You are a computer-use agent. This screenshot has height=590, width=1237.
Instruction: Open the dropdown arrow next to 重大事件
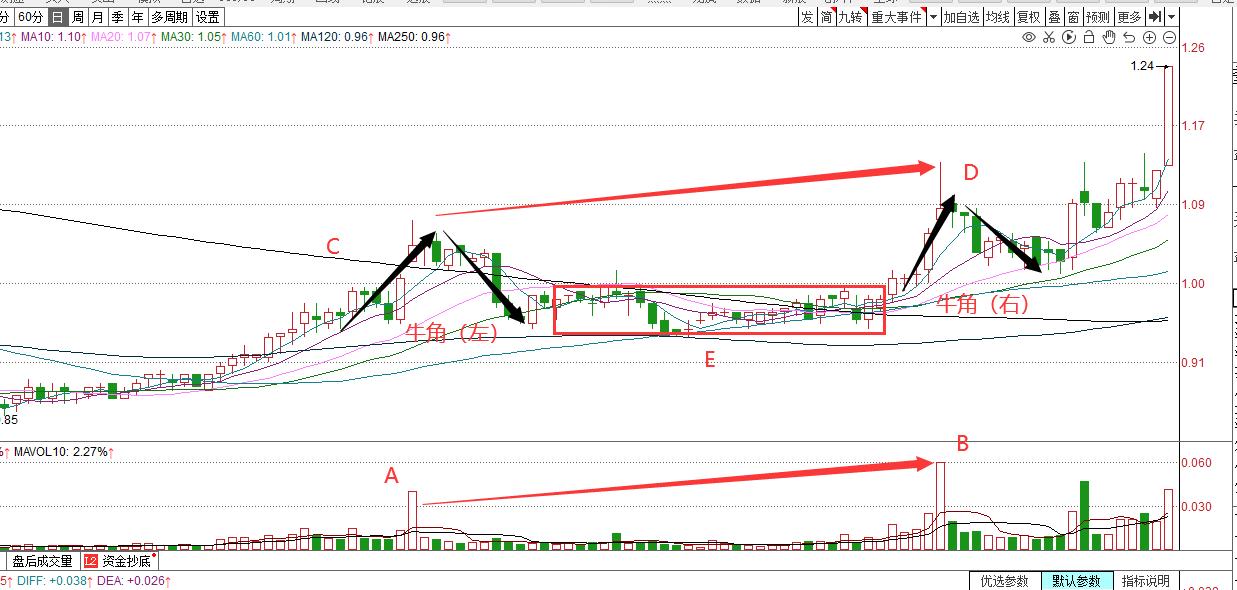point(933,17)
